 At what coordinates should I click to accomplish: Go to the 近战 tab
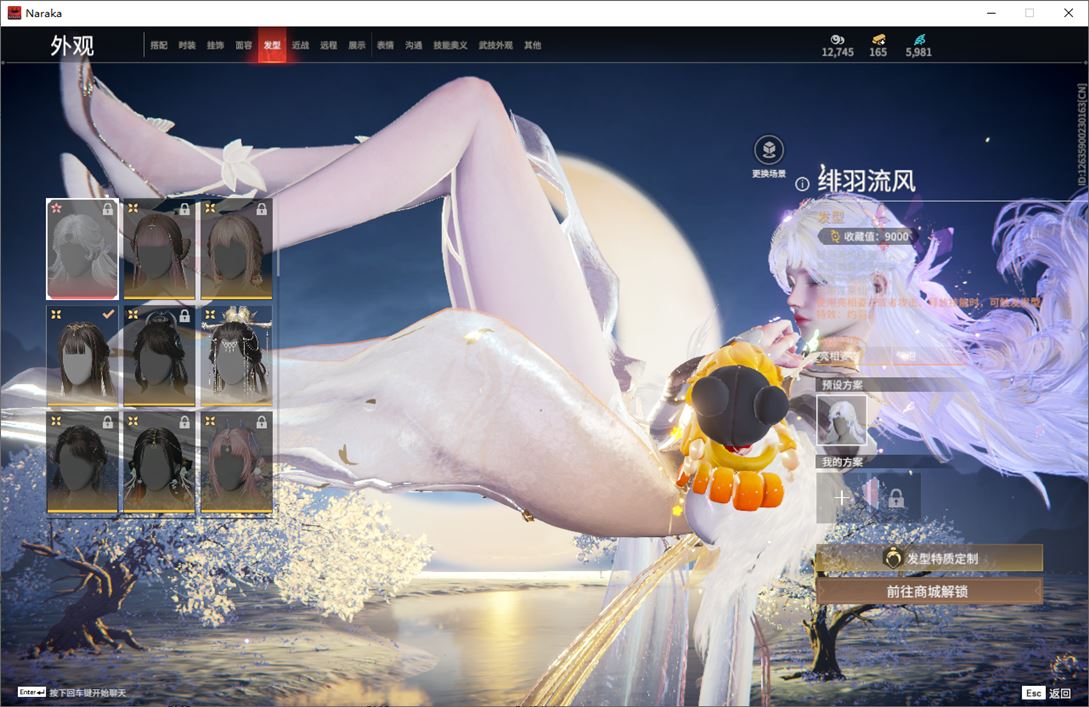coord(300,45)
